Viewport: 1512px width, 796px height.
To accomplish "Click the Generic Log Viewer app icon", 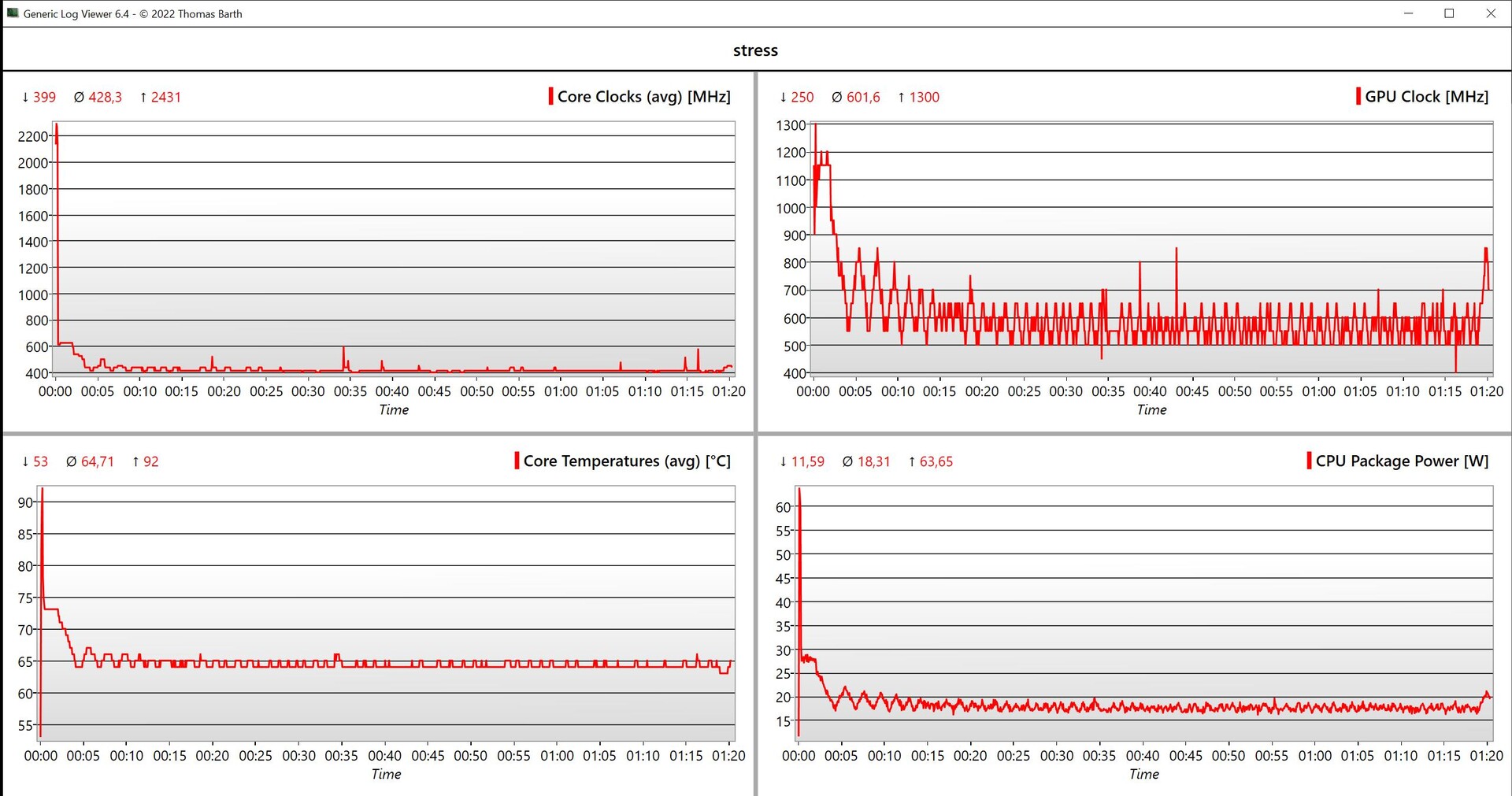I will pos(13,13).
